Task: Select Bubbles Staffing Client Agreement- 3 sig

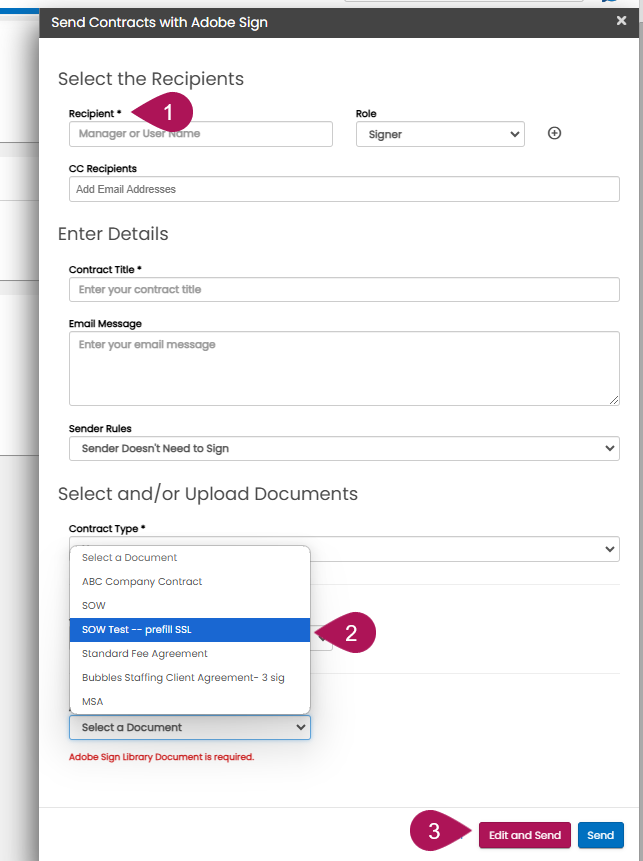Action: click(x=190, y=678)
